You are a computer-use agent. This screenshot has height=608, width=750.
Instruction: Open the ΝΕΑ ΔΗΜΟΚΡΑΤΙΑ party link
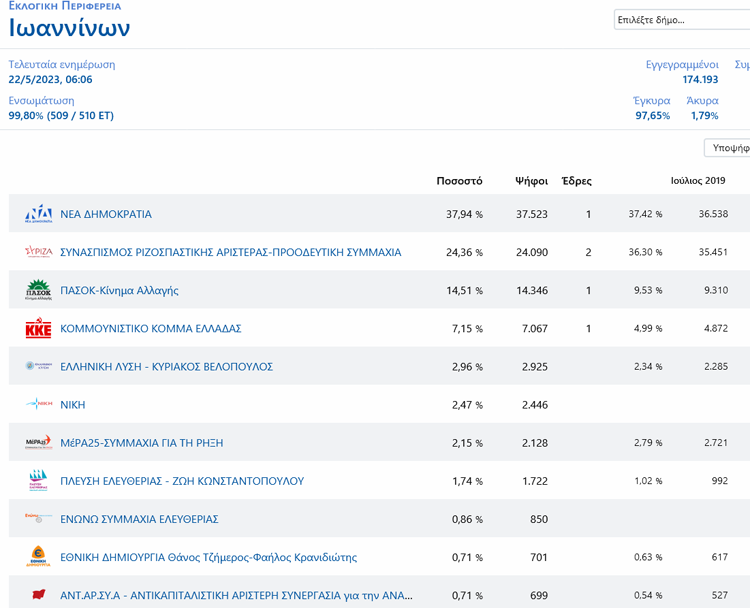click(x=106, y=214)
